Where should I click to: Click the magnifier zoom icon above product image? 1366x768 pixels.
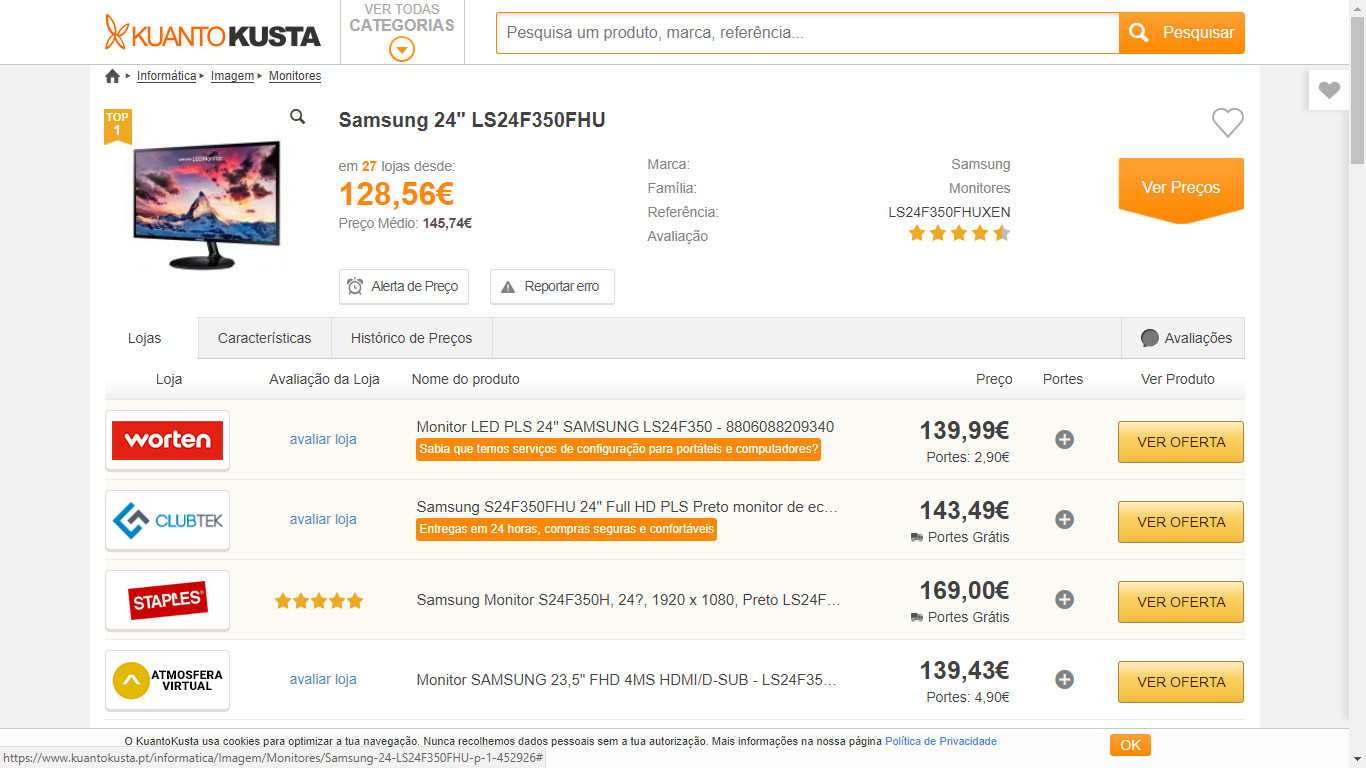pyautogui.click(x=297, y=117)
